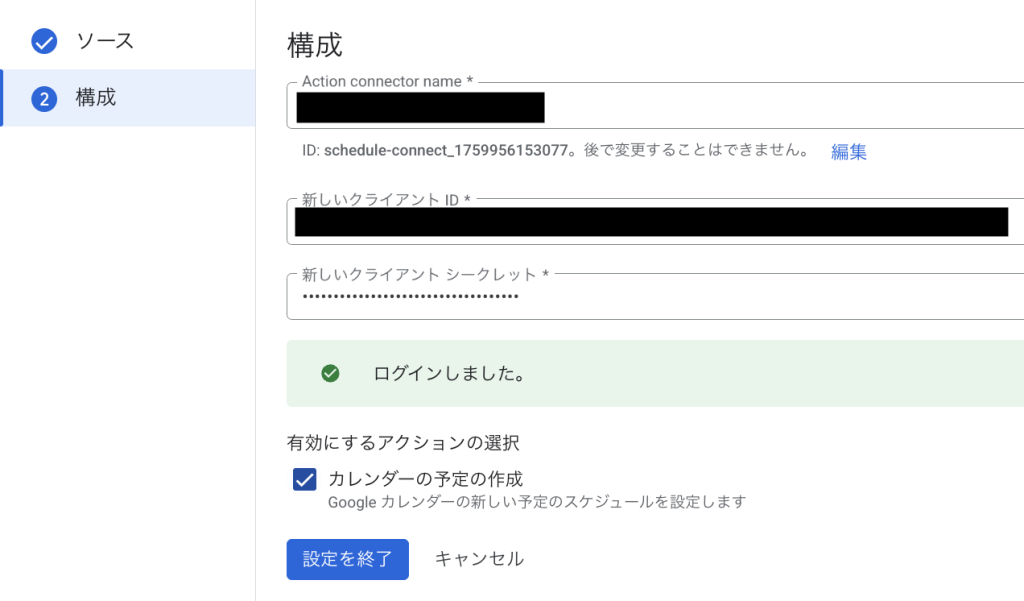The width and height of the screenshot is (1024, 601).
Task: Click the masked client secret dots
Action: (x=410, y=297)
